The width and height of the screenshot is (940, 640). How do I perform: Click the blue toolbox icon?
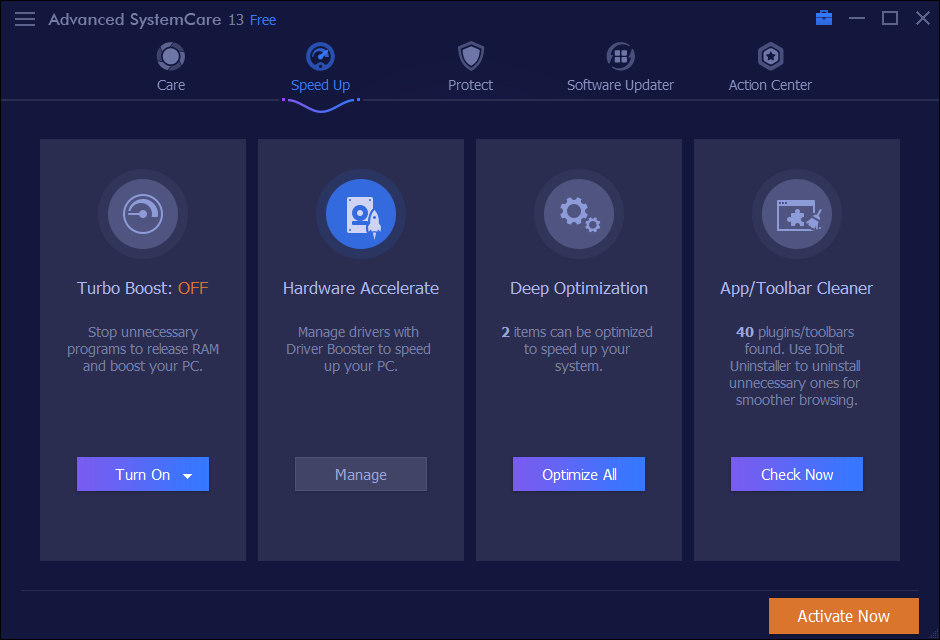(824, 18)
